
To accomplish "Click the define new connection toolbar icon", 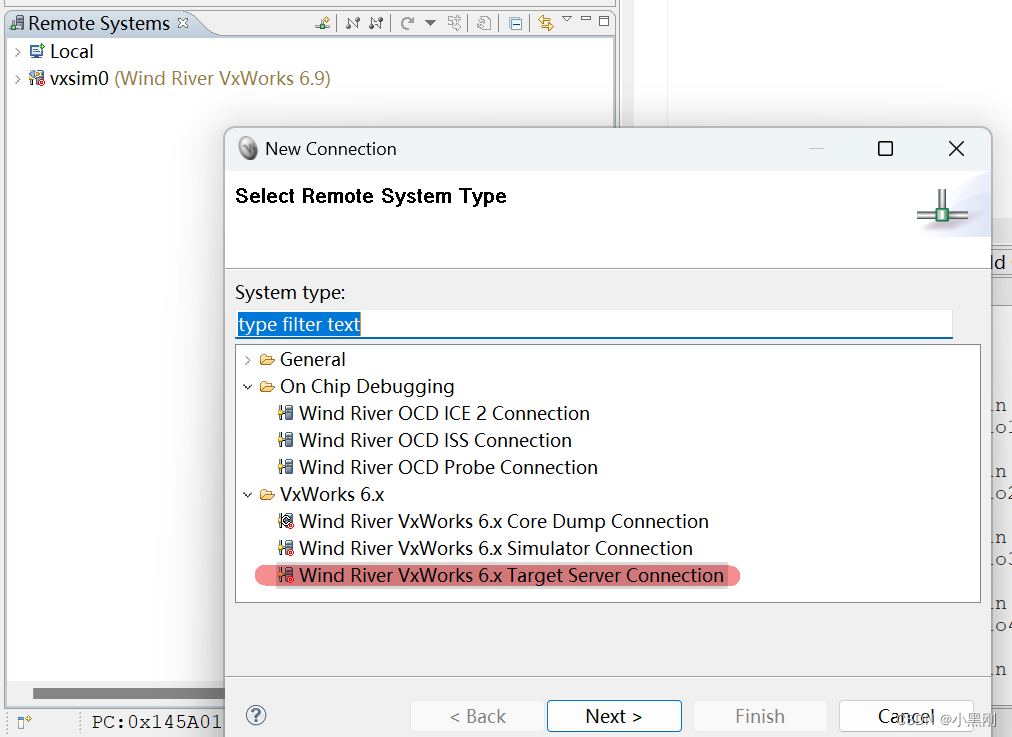I will 323,24.
